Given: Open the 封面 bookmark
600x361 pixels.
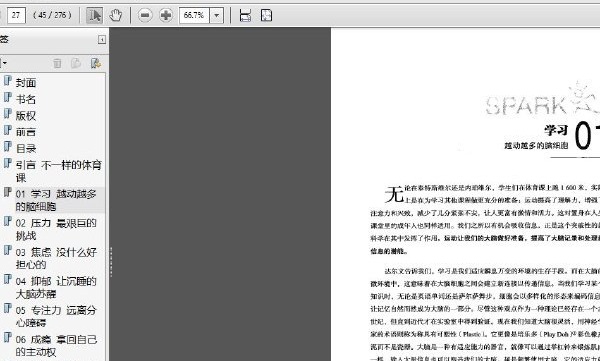Looking at the screenshot, I should [26, 83].
